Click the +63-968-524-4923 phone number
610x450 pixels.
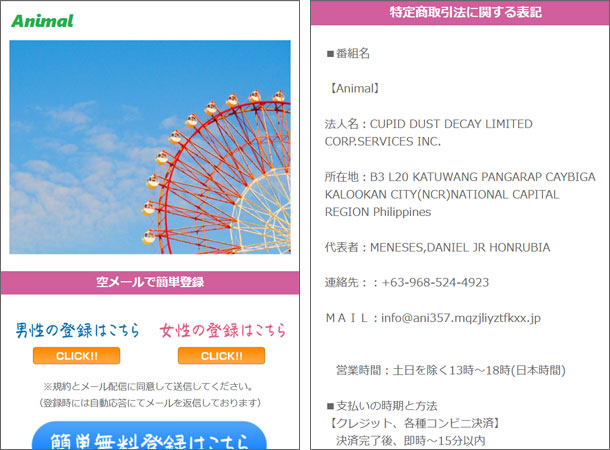pyautogui.click(x=431, y=282)
